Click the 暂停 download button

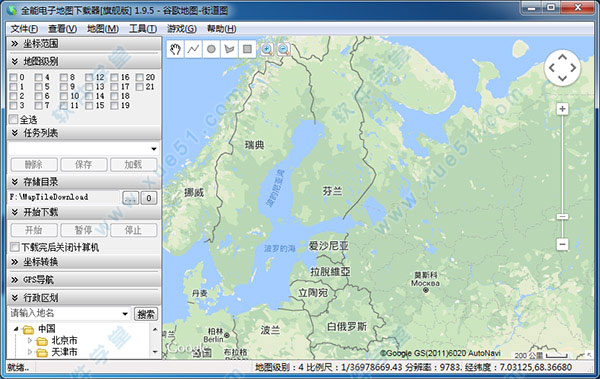[84, 230]
